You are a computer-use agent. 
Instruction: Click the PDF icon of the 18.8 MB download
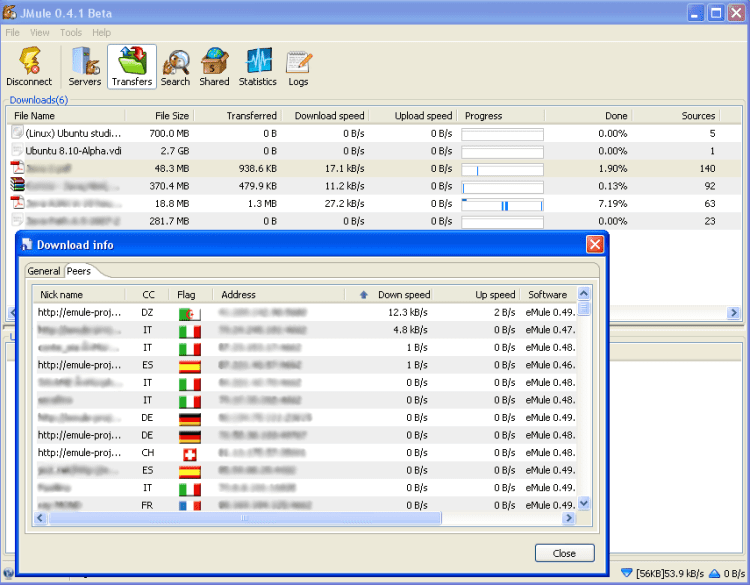click(x=18, y=202)
